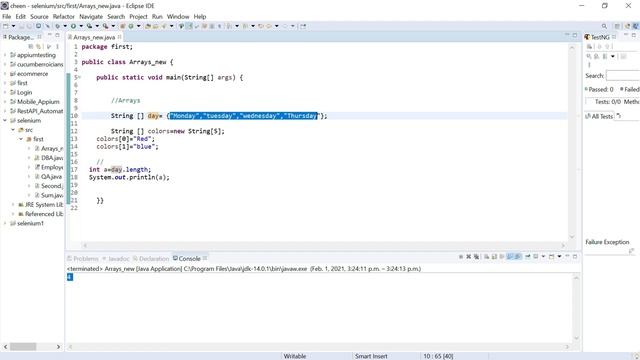This screenshot has width=640, height=360.
Task: Click Remove All Terminated Launches console icon
Action: coord(476,257)
